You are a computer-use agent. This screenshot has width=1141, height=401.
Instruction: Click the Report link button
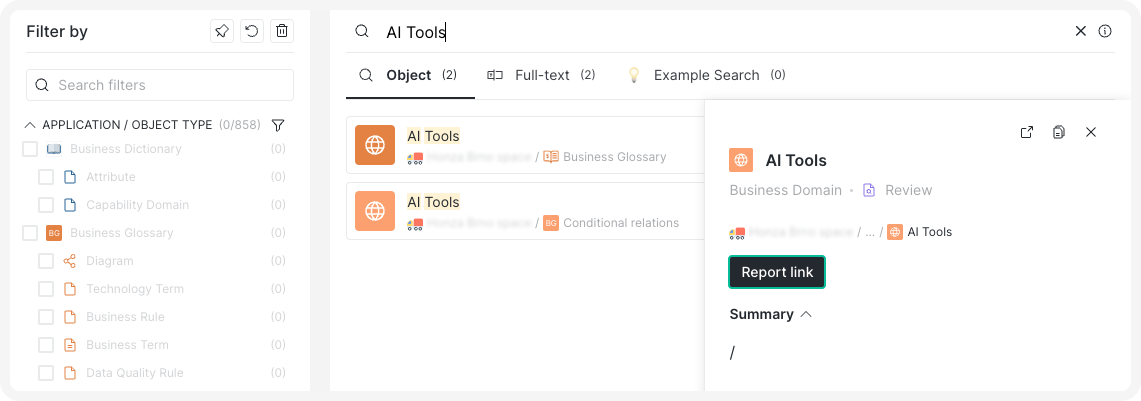click(777, 272)
